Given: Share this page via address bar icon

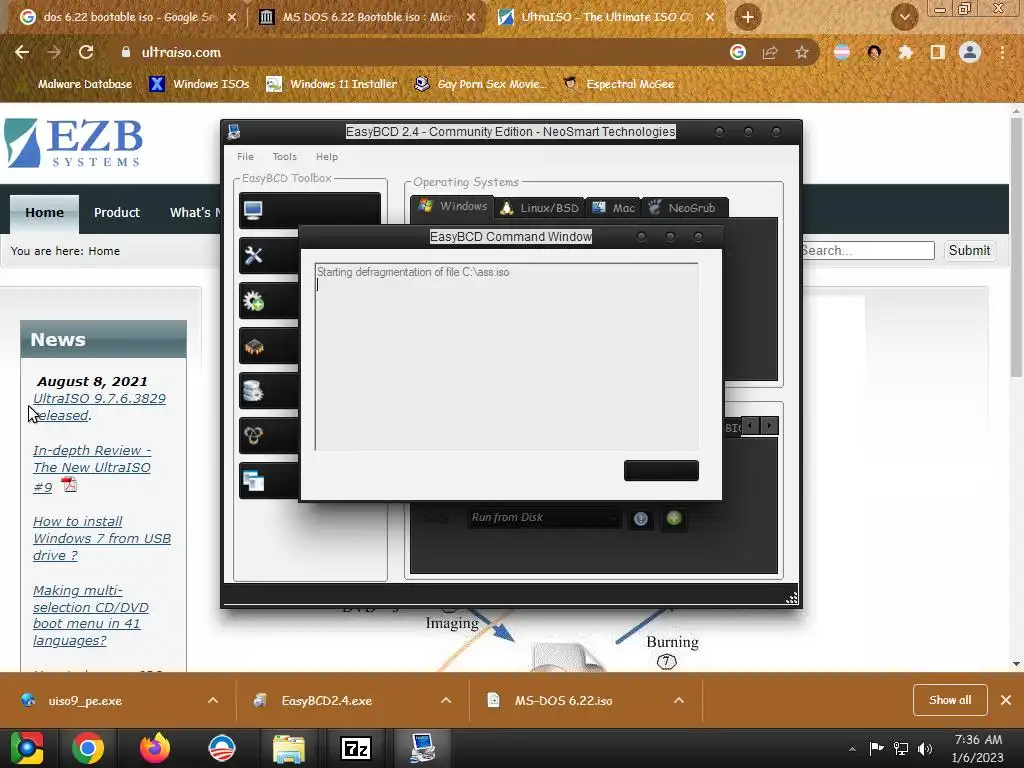Looking at the screenshot, I should point(770,52).
